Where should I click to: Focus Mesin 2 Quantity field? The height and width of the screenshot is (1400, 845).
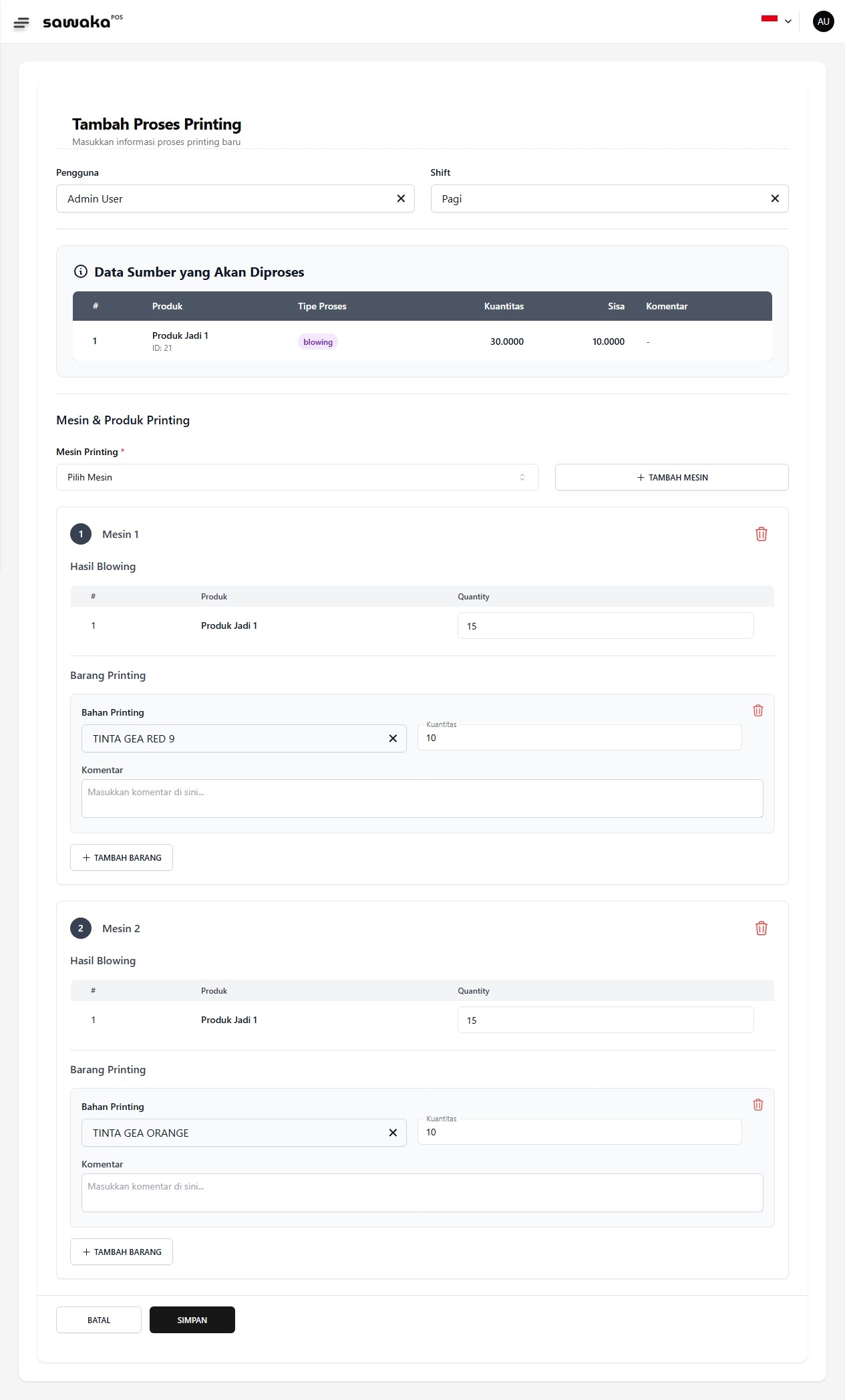pos(605,1020)
